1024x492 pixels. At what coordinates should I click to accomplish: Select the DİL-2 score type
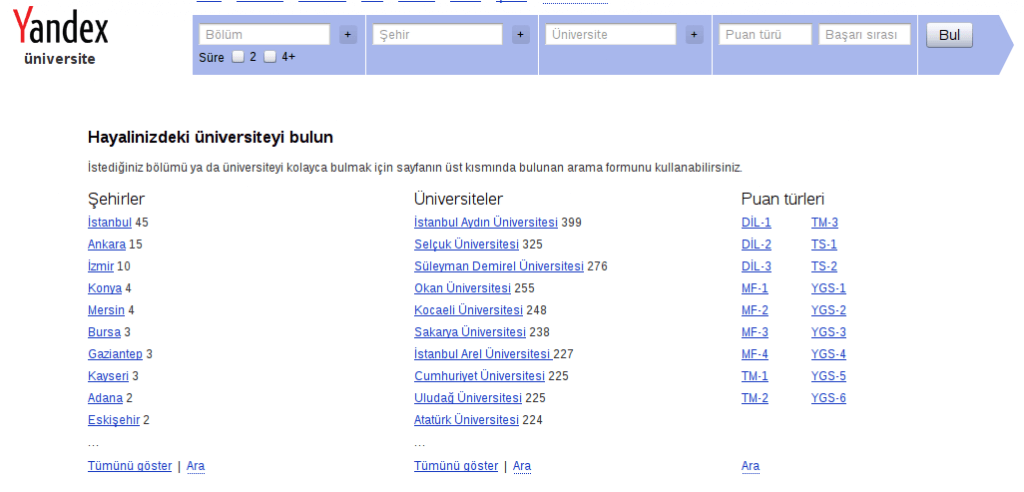coord(756,244)
